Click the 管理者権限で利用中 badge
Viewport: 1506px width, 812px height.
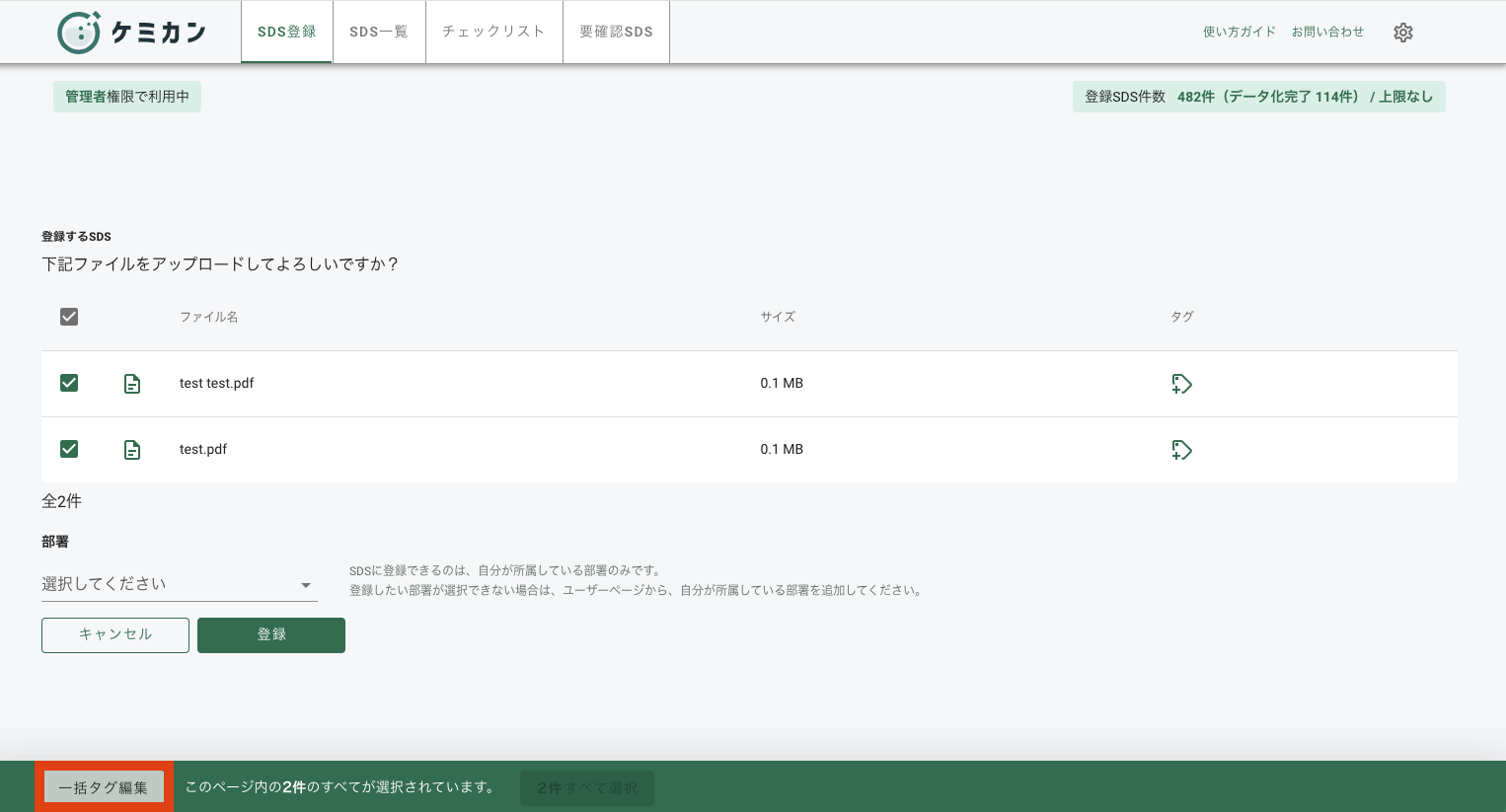127,97
